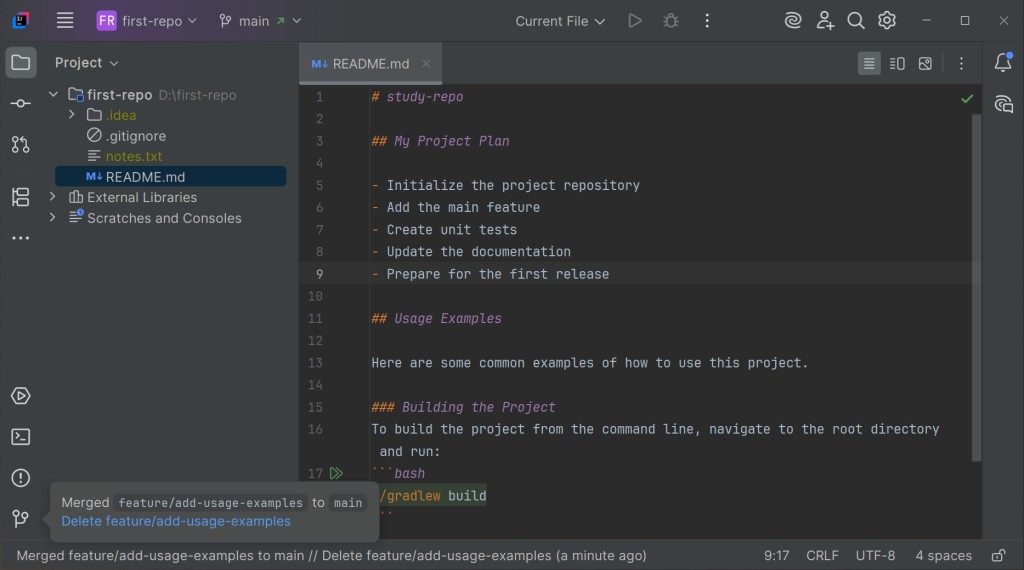This screenshot has height=570, width=1024.
Task: Show more tool windows ellipsis
Action: pos(21,238)
